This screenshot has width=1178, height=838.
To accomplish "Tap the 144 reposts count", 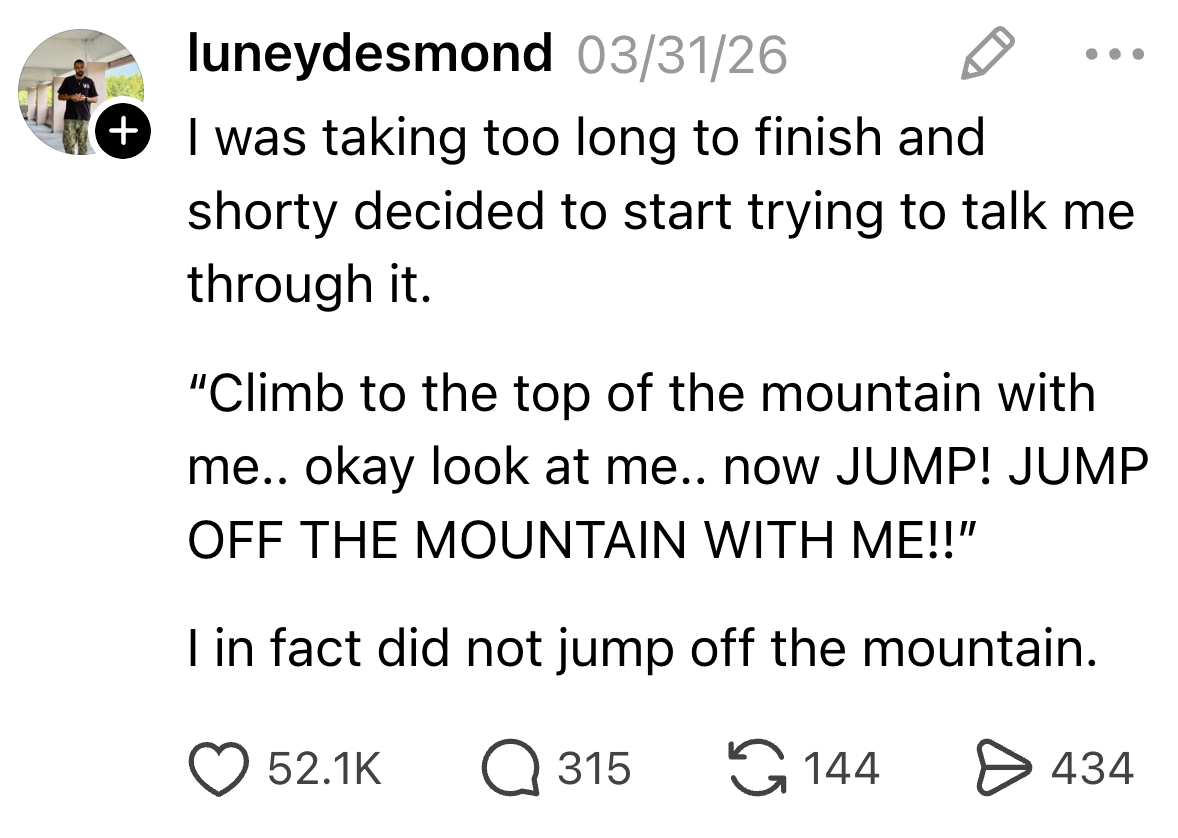I will point(841,769).
